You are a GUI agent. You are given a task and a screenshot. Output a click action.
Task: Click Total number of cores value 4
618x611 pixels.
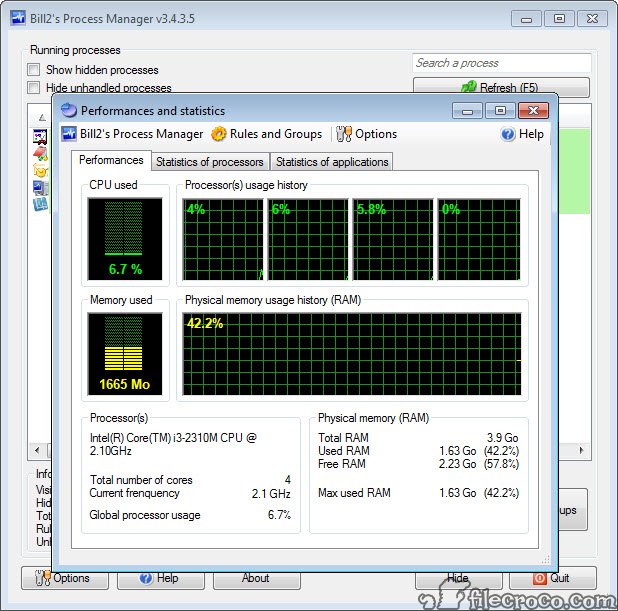pyautogui.click(x=288, y=480)
